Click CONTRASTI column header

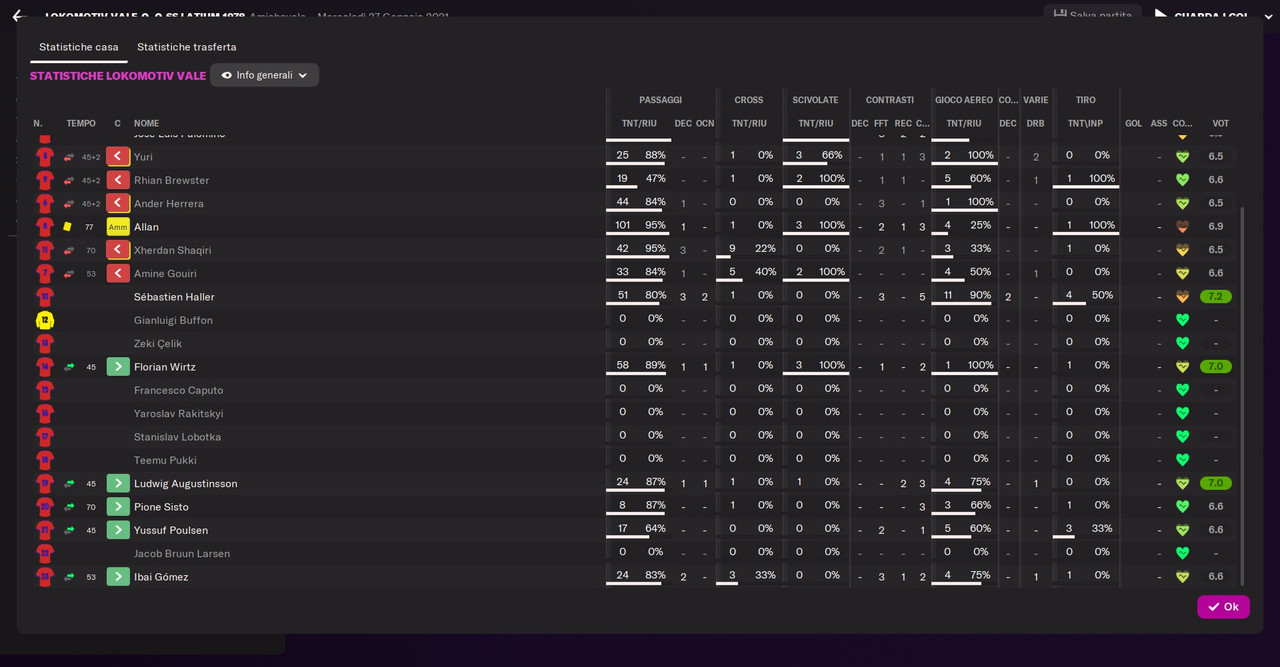[x=890, y=100]
